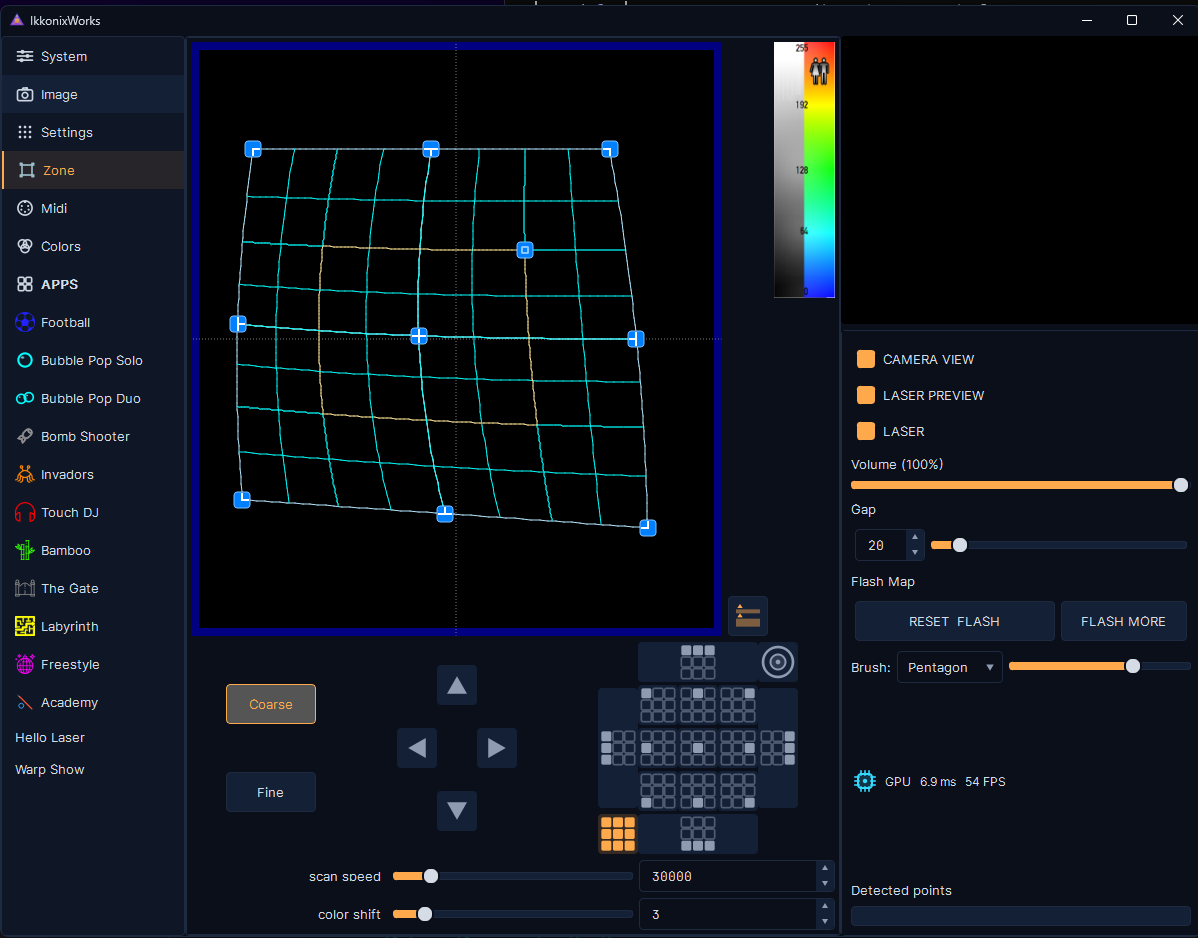1198x938 pixels.
Task: Open the Bubble Pop Solo app
Action: pyautogui.click(x=92, y=361)
